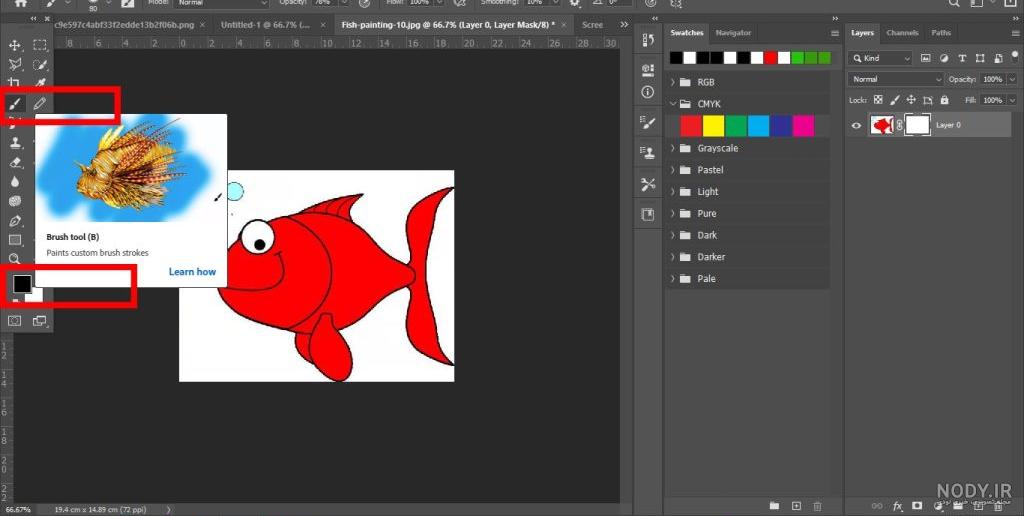Toggle lock transparent pixels for the layer
The width and height of the screenshot is (1024, 516).
tap(878, 100)
